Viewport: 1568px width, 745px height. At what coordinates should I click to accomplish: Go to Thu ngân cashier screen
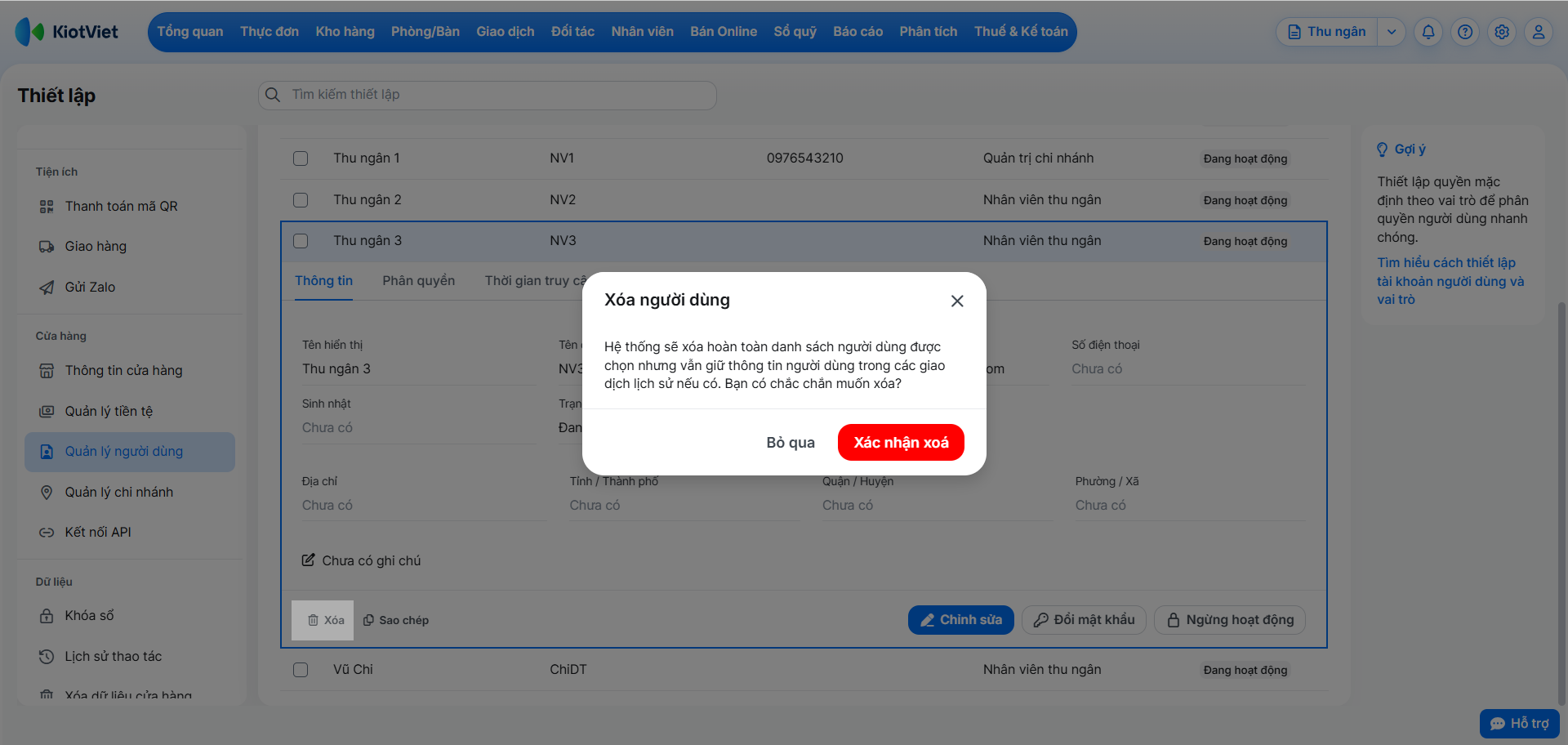[x=1327, y=32]
